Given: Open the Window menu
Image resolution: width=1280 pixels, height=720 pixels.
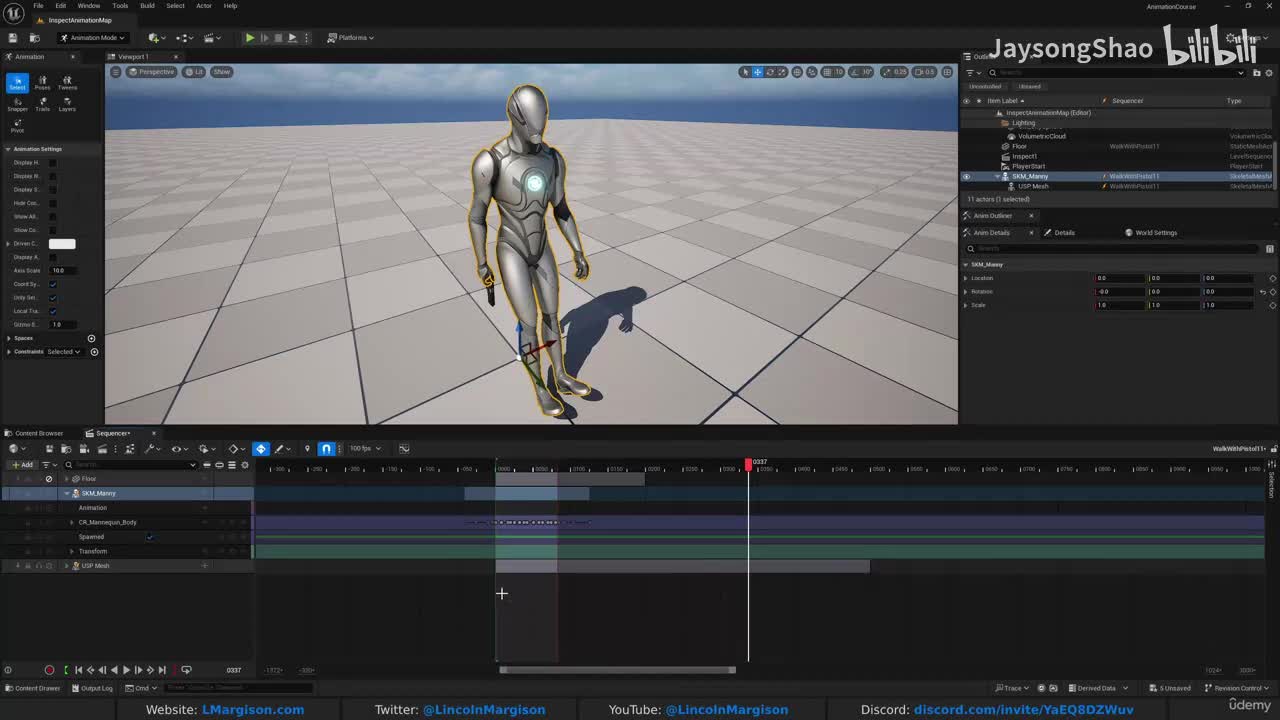Looking at the screenshot, I should click(x=89, y=6).
